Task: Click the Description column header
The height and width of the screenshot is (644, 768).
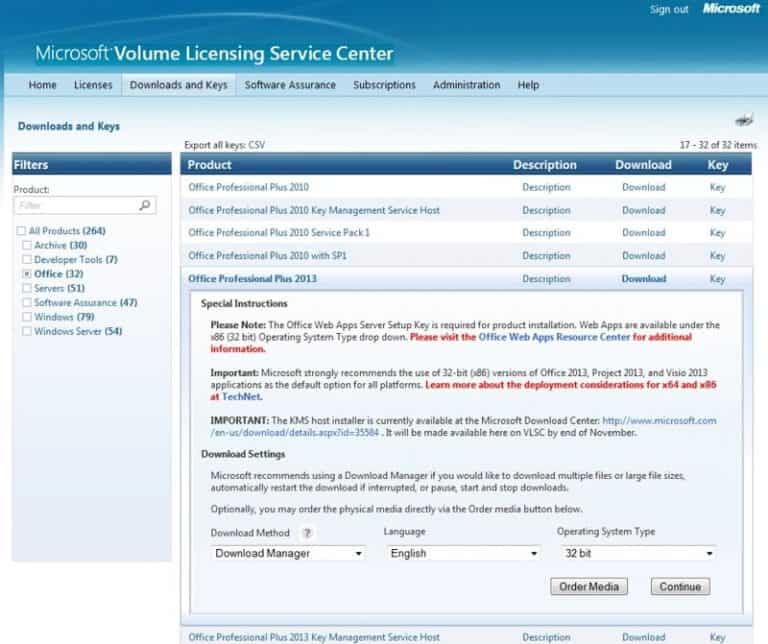Action: (545, 165)
